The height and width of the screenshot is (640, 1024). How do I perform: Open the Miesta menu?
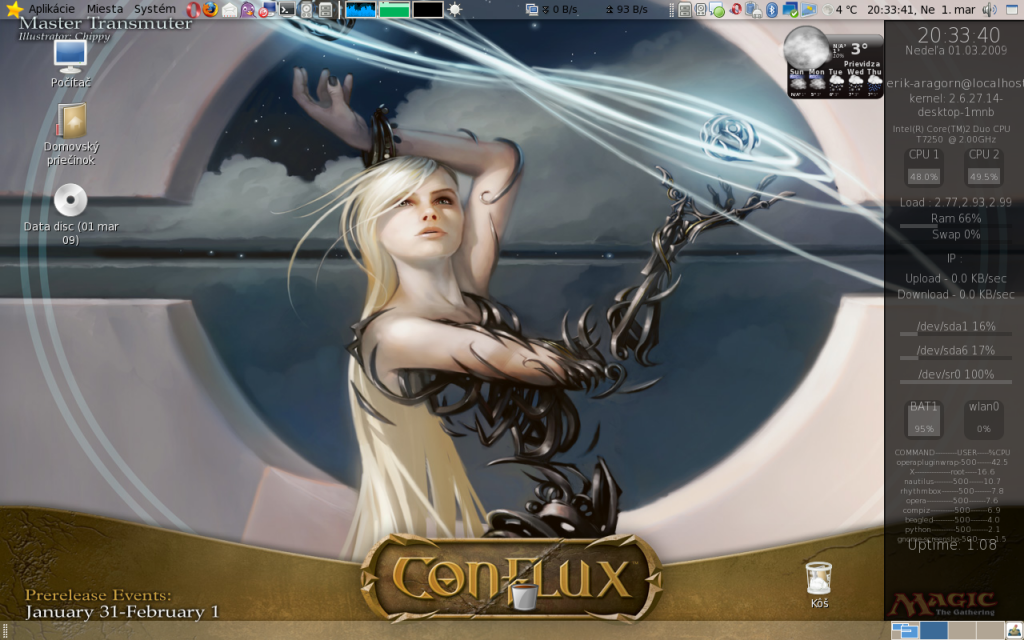(x=104, y=9)
